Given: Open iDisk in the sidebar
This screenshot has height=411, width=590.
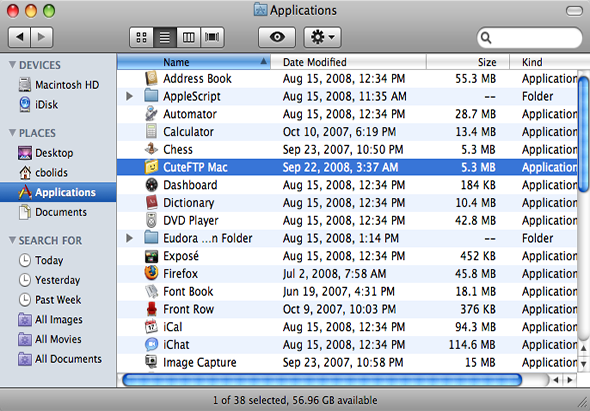Looking at the screenshot, I should pyautogui.click(x=58, y=104).
